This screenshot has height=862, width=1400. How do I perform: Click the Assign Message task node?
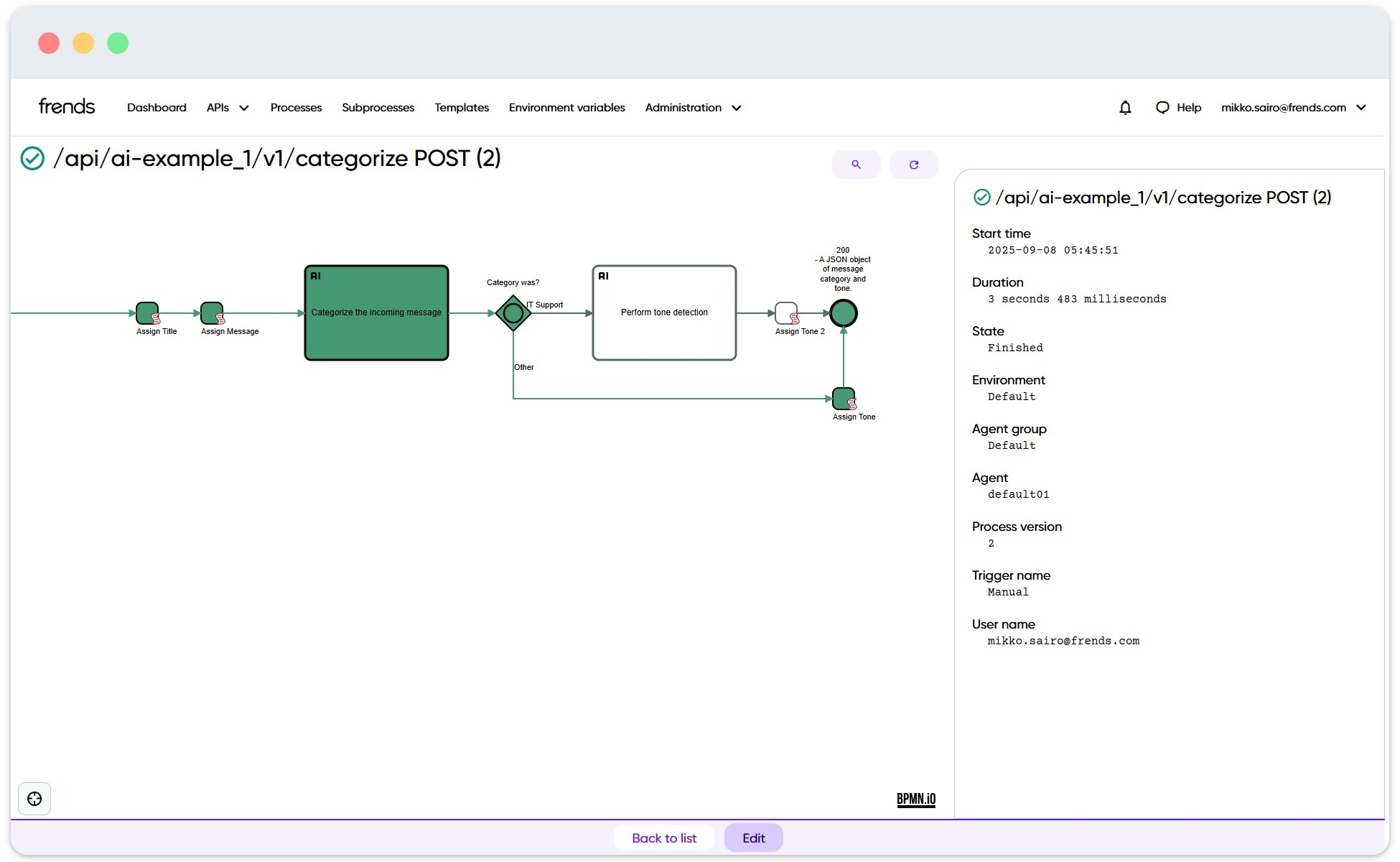[x=212, y=313]
